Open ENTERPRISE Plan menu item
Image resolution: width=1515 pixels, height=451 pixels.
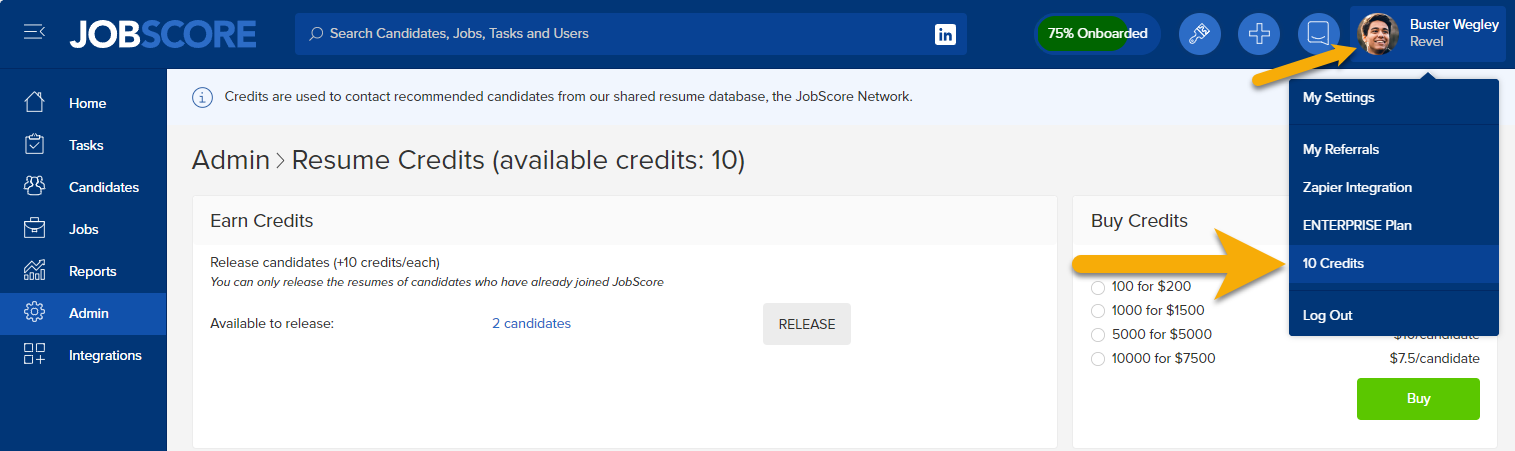tap(1394, 225)
